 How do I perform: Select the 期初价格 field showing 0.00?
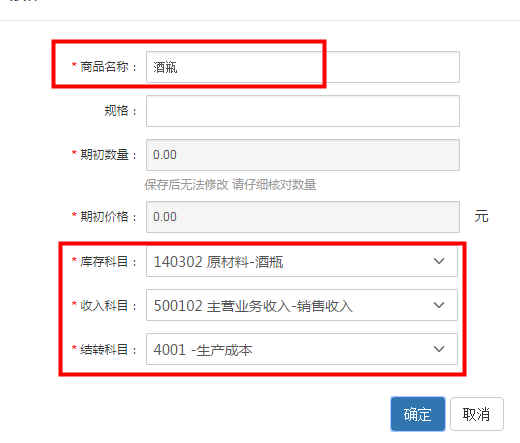(x=303, y=217)
